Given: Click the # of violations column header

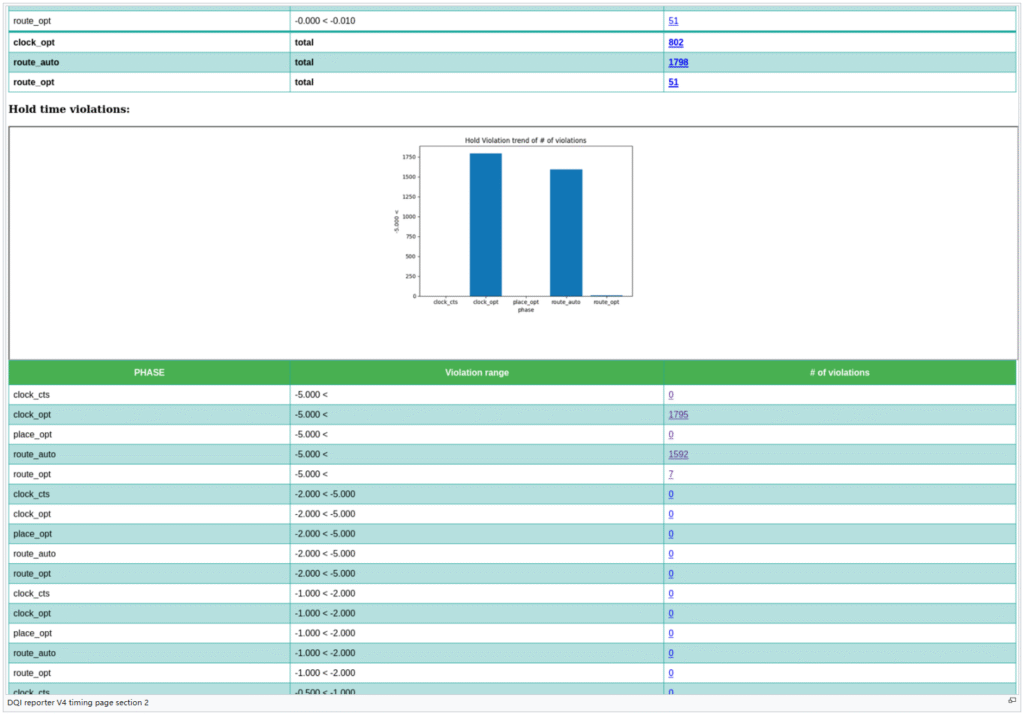Looking at the screenshot, I should [839, 373].
